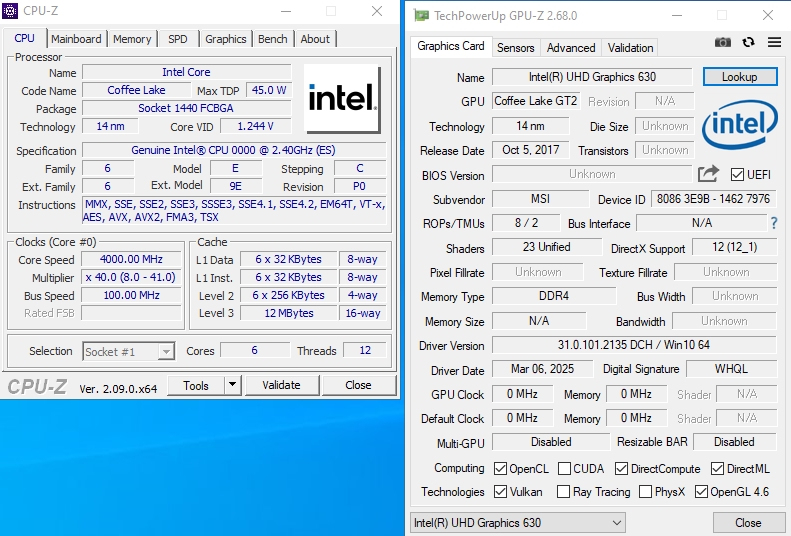Select the Graphics Card tab in GPU-Z

[451, 46]
